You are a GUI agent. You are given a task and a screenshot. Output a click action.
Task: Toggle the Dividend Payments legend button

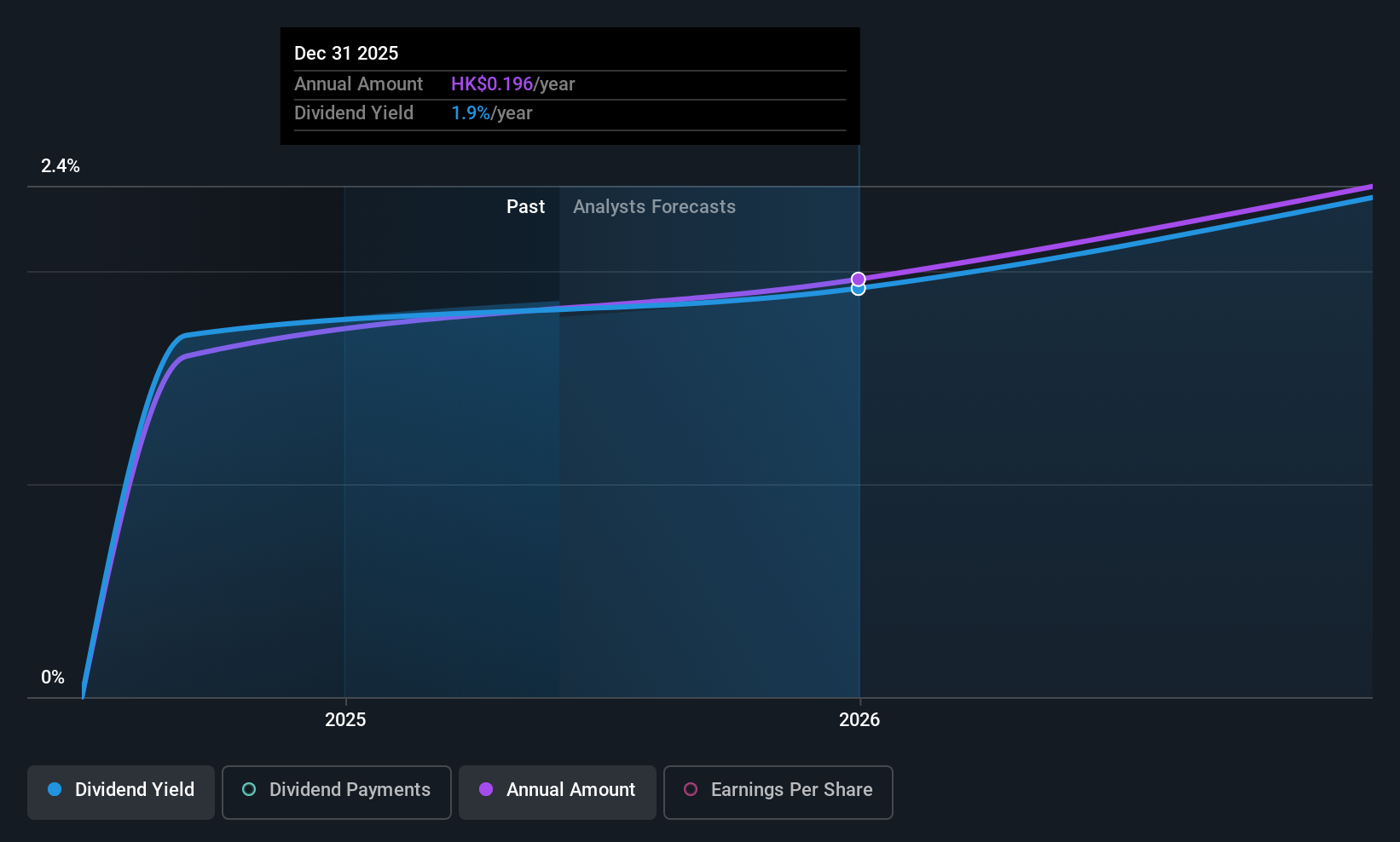tap(337, 793)
